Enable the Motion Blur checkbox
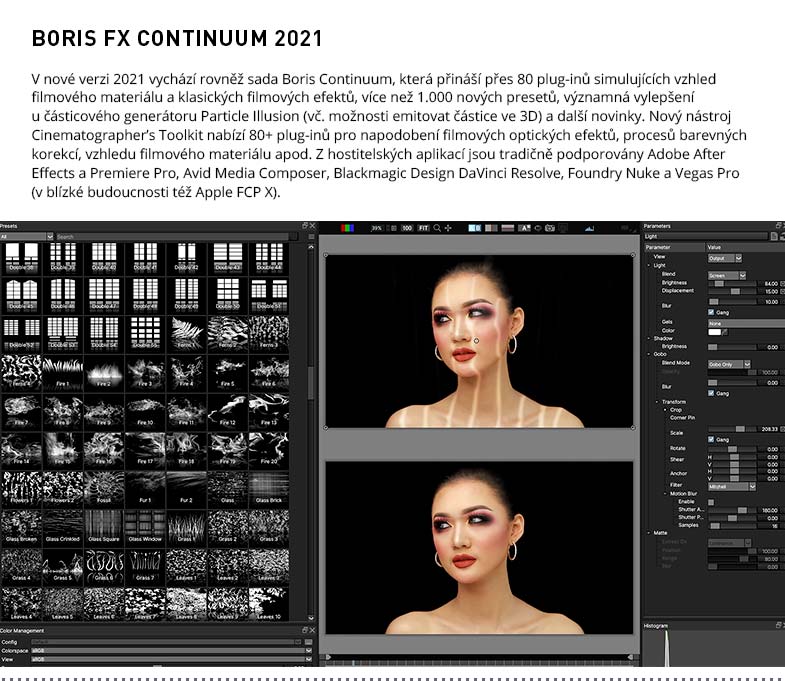This screenshot has width=785, height=681. click(711, 502)
